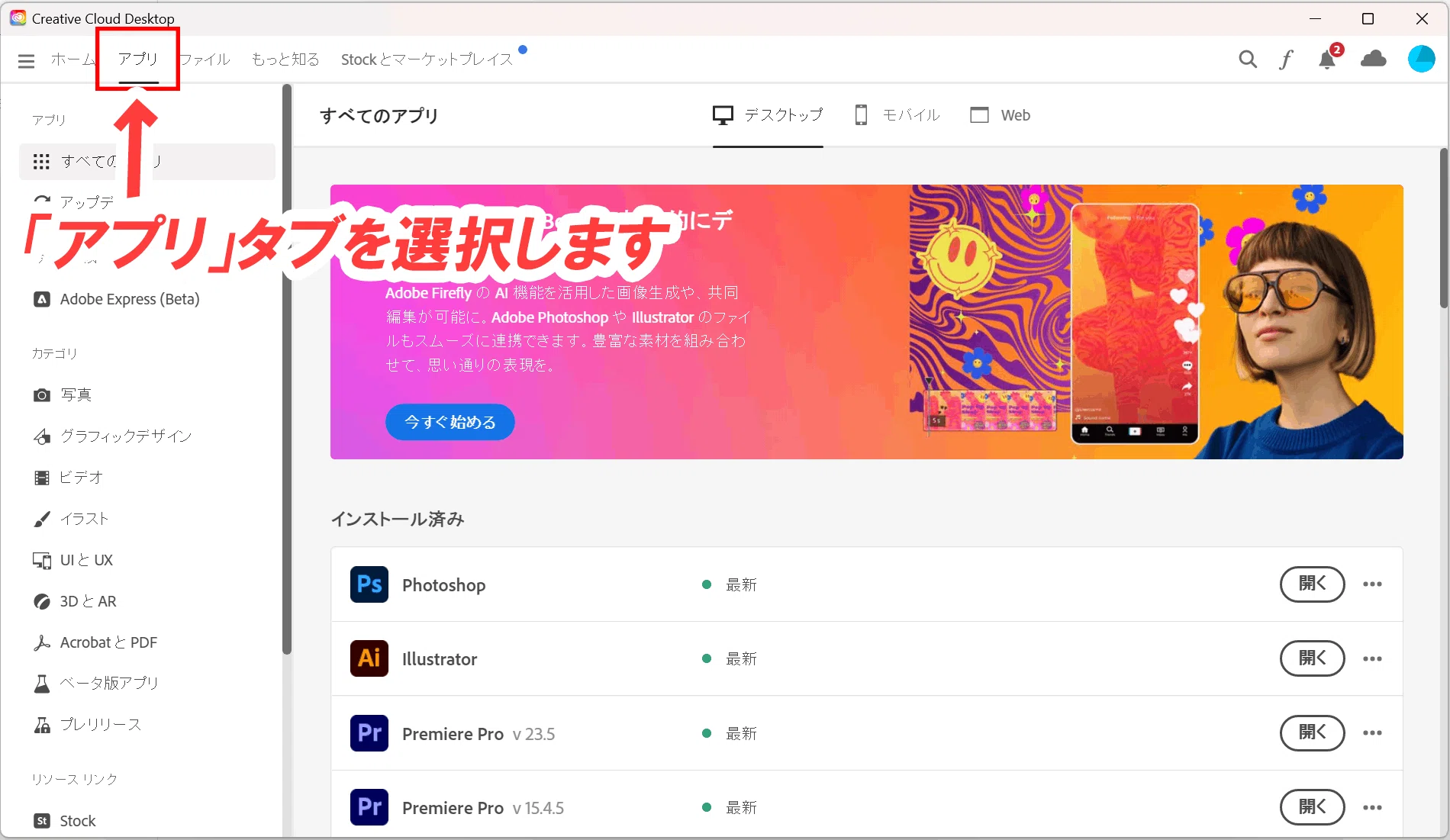Open the もっと知る tab
The width and height of the screenshot is (1450, 840).
click(285, 60)
